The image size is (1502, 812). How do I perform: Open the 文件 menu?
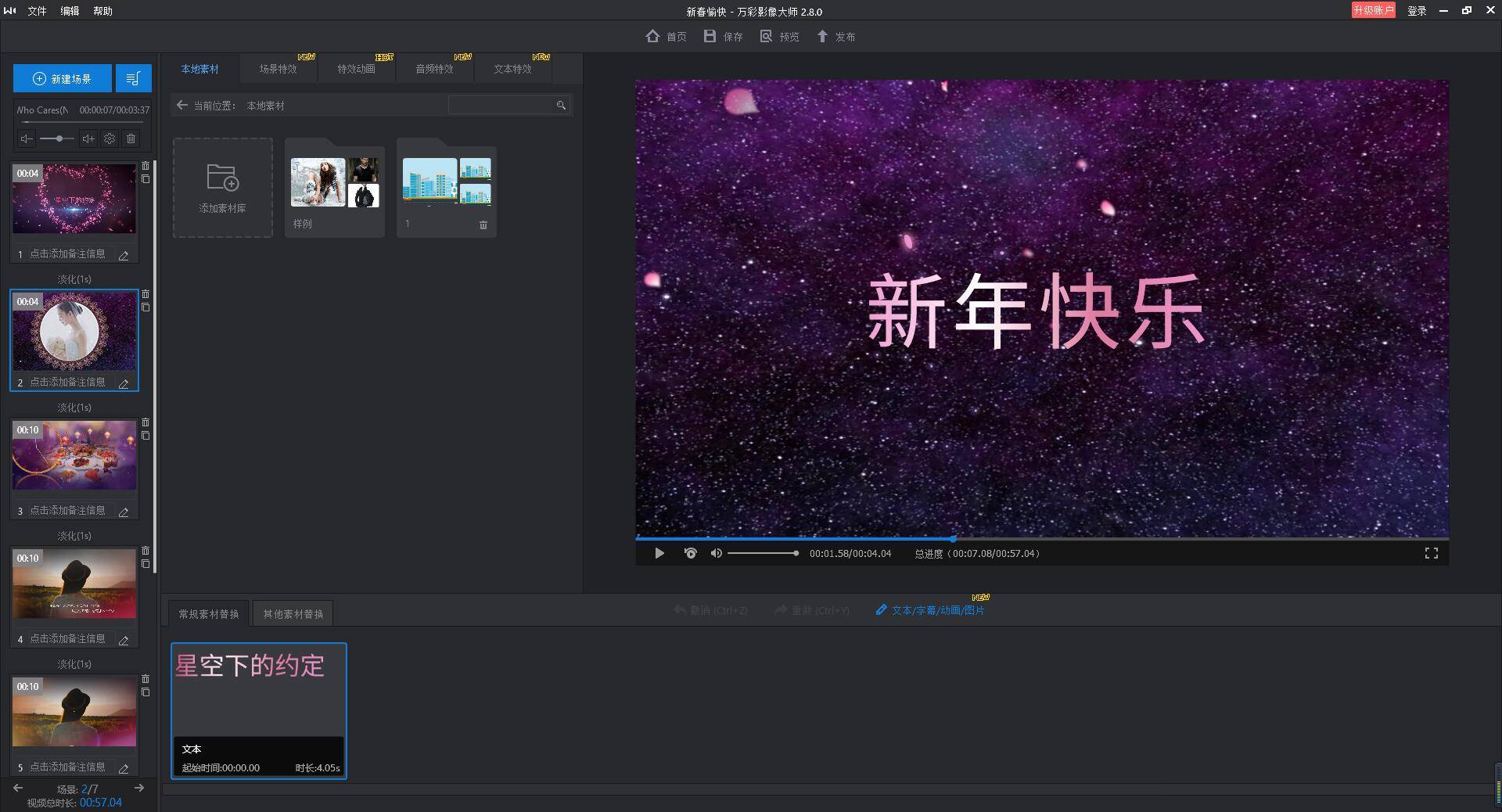pyautogui.click(x=37, y=11)
